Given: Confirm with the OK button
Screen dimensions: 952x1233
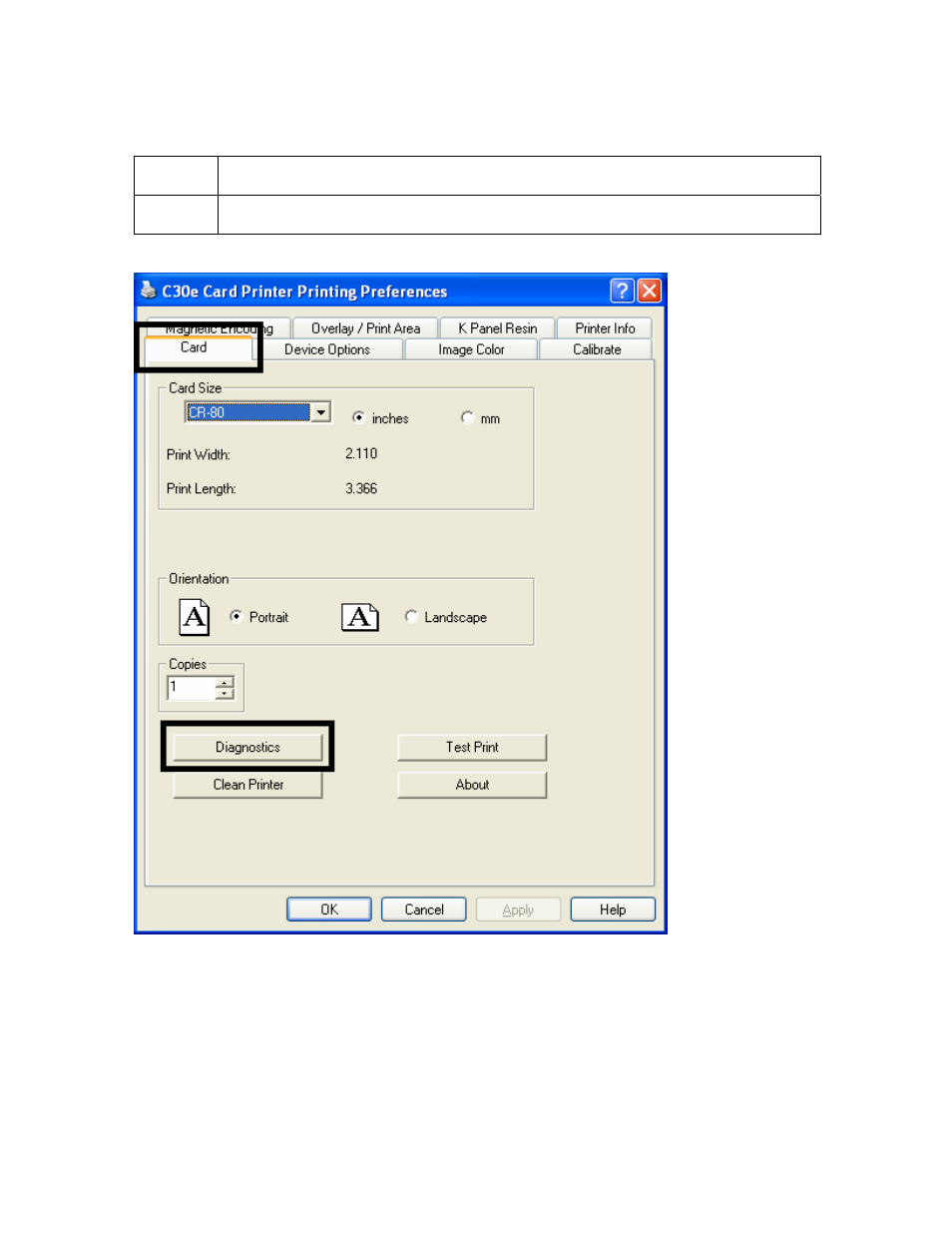Looking at the screenshot, I should pos(329,910).
